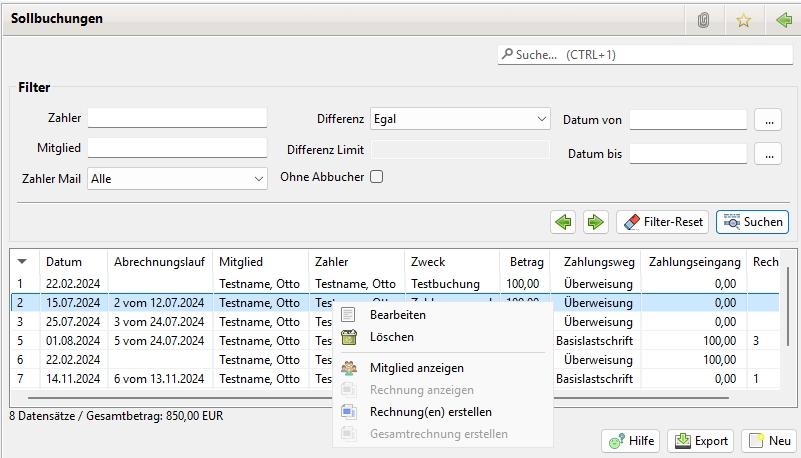
Task: Click the paperclip attachment icon
Action: click(704, 20)
